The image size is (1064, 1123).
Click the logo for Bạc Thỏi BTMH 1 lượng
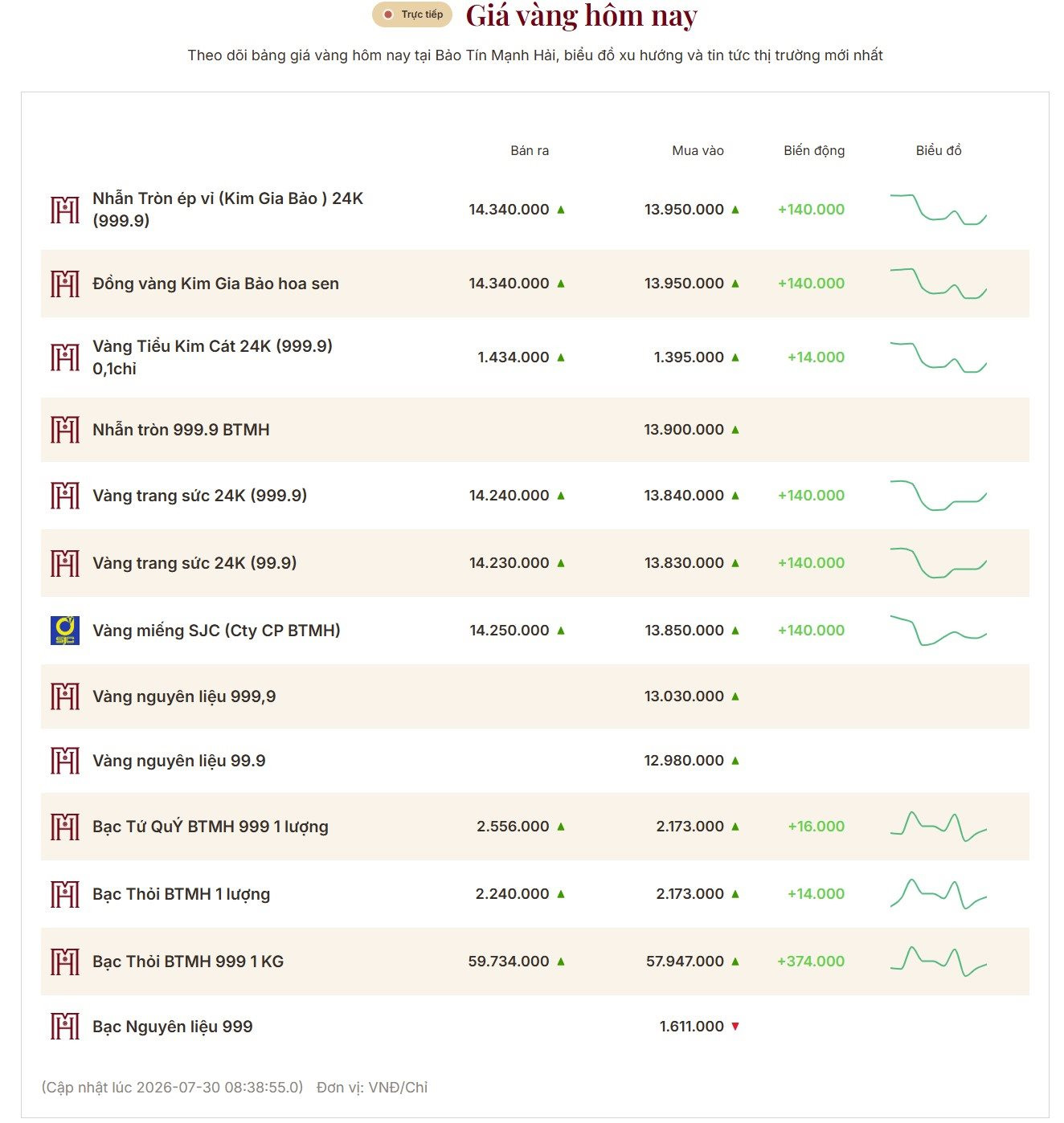coord(65,894)
